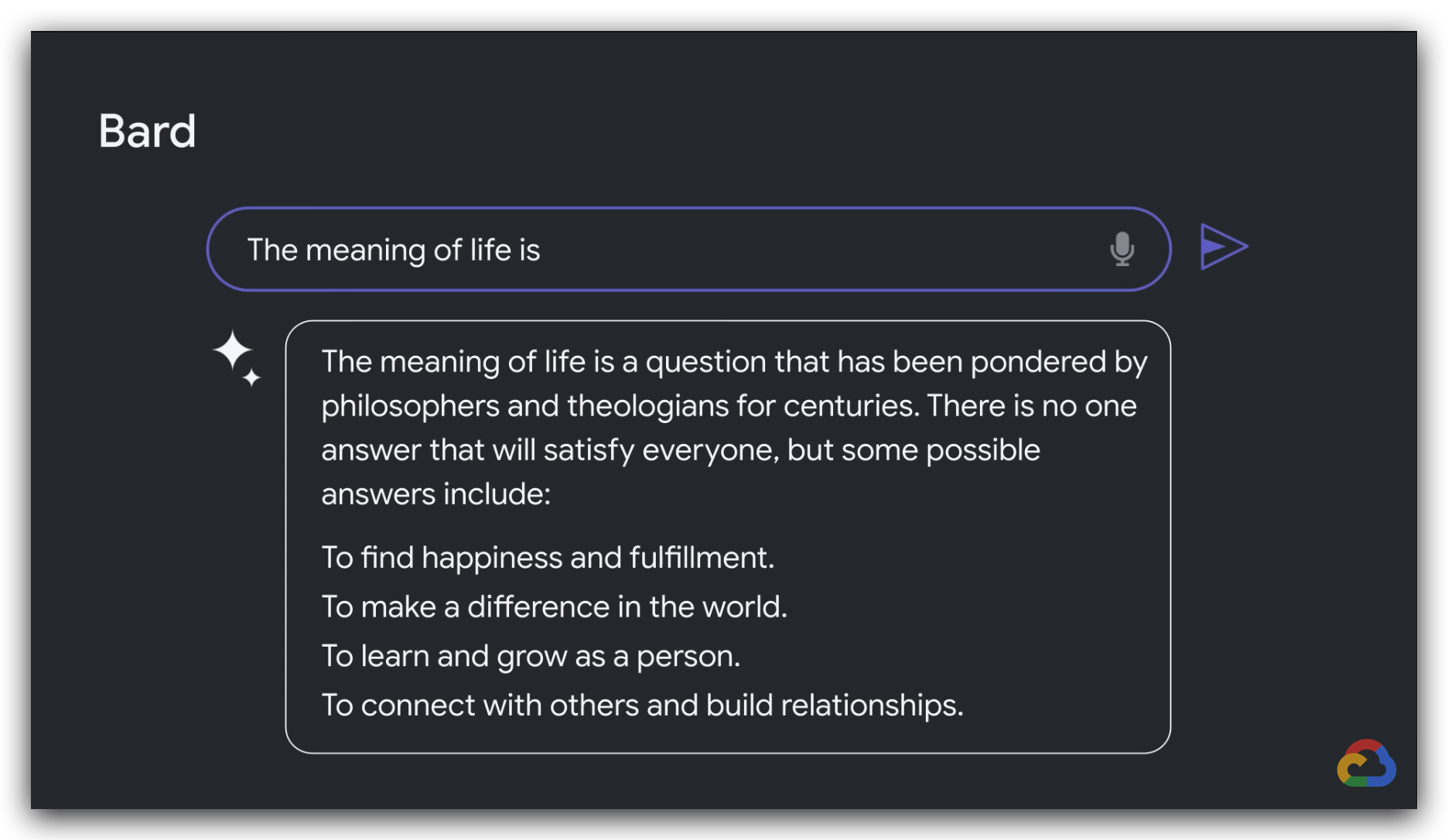Select 'To make a difference in the world.'

(554, 607)
